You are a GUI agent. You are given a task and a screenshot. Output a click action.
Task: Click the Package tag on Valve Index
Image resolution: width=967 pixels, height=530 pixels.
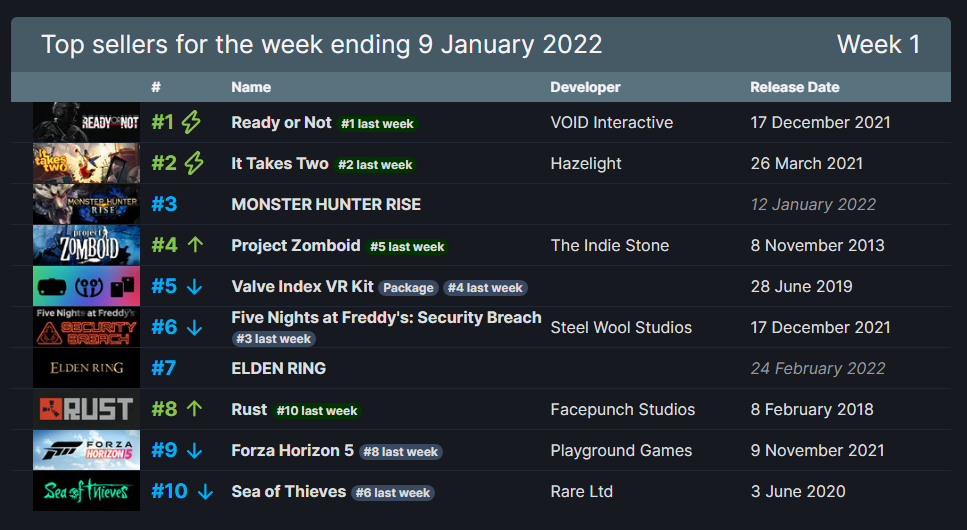[409, 288]
